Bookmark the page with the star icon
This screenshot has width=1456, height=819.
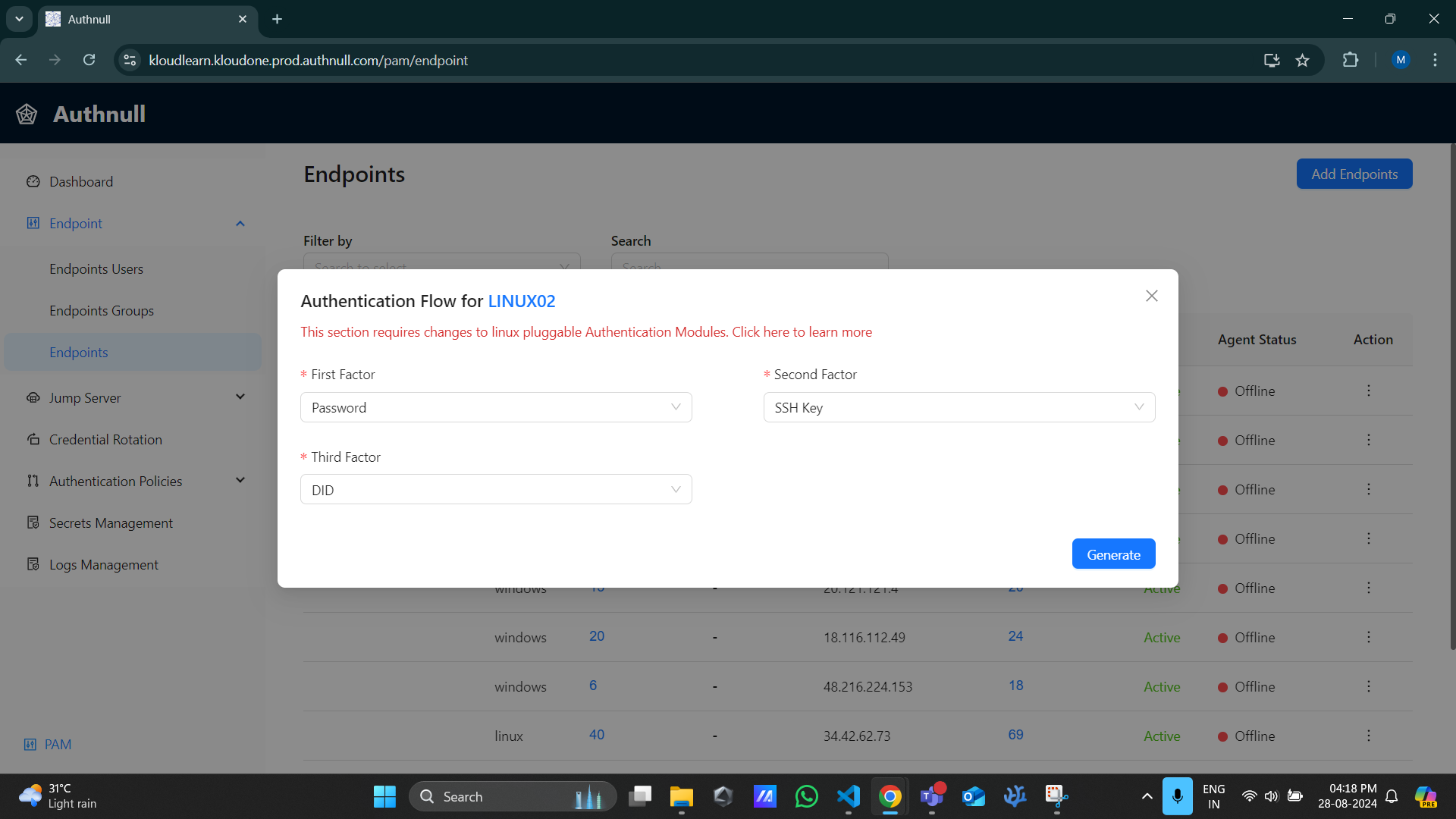(1303, 60)
